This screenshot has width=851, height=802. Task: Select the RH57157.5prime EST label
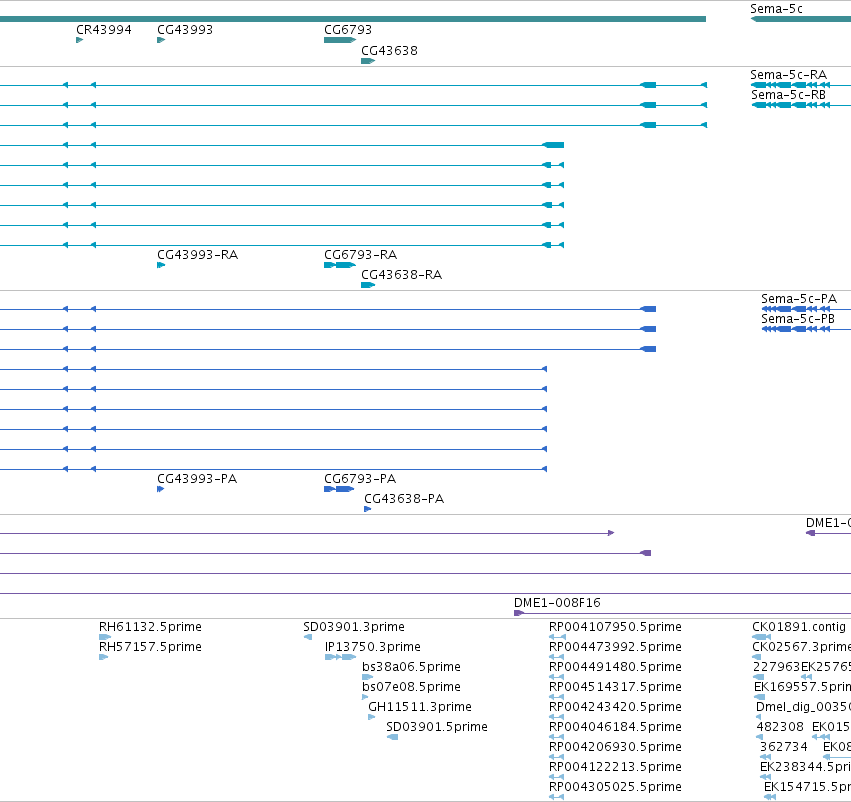pos(150,647)
